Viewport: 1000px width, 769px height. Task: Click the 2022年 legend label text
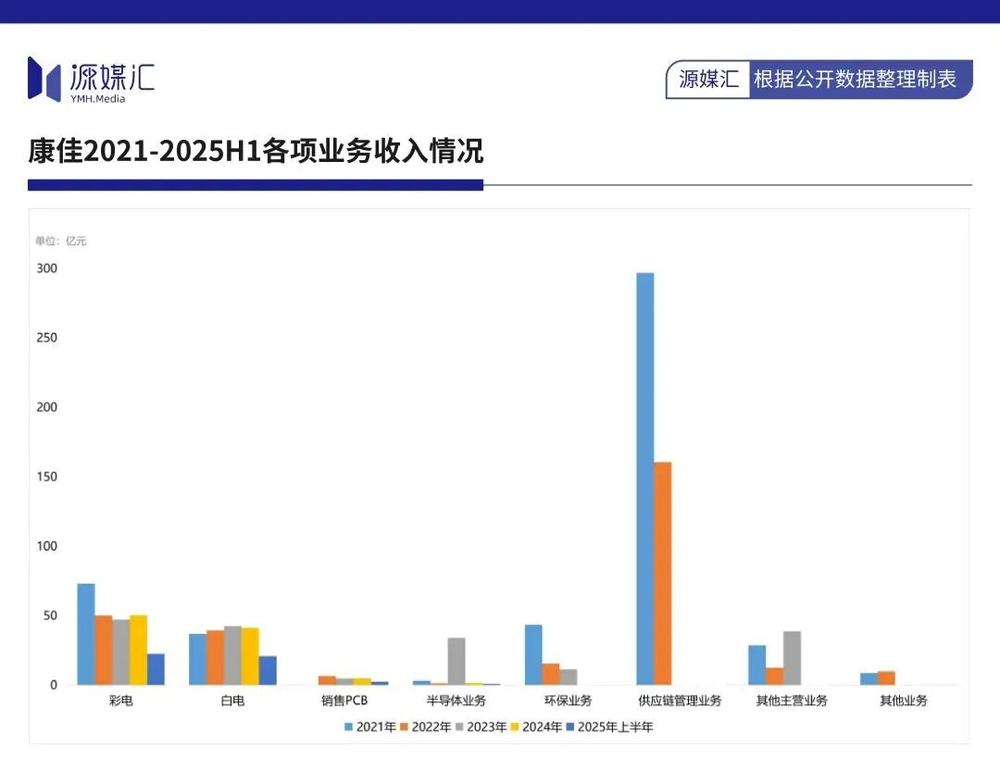(x=432, y=727)
